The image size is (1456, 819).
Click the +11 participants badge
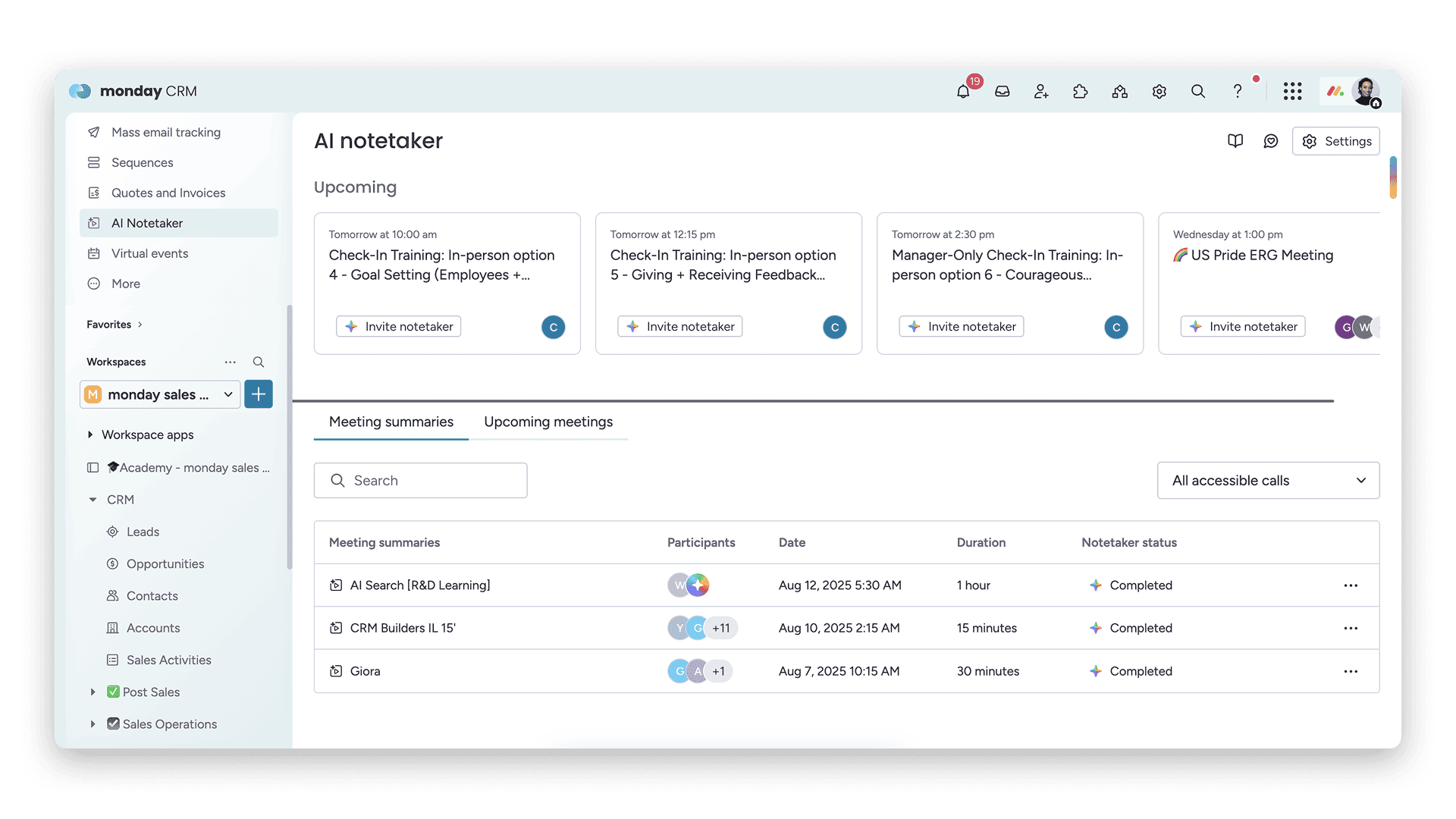click(x=721, y=628)
